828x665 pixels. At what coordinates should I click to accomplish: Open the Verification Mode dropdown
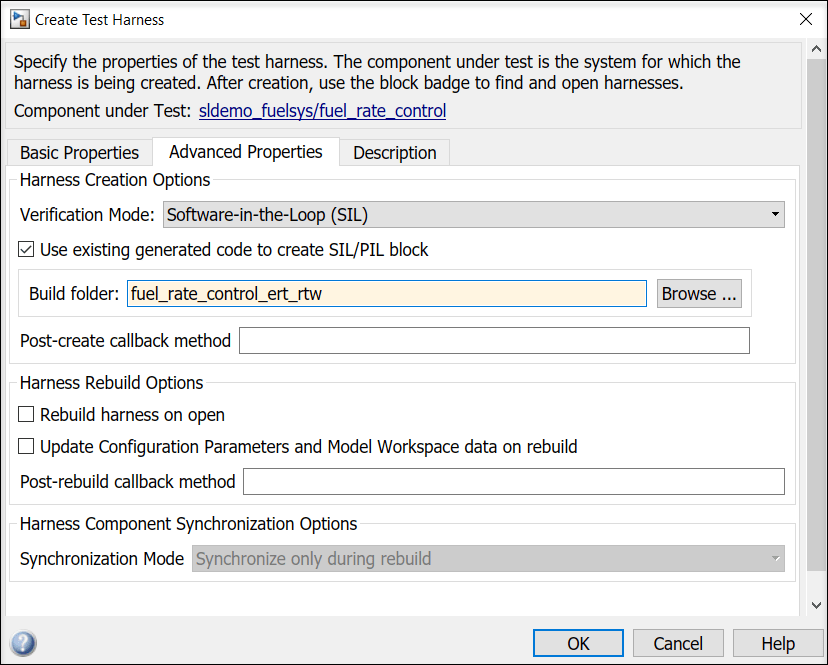pyautogui.click(x=473, y=214)
